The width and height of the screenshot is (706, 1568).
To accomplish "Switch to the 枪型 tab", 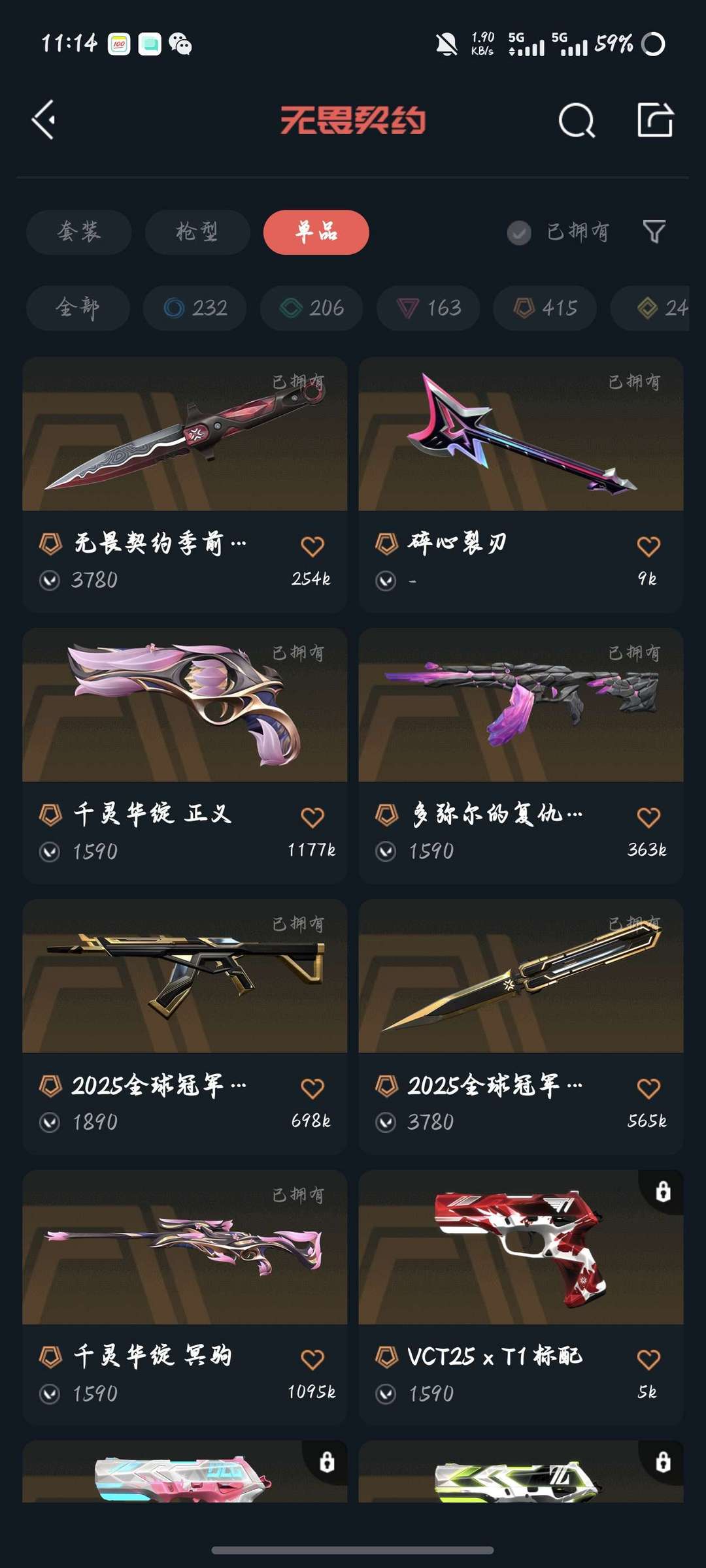I will [x=197, y=232].
